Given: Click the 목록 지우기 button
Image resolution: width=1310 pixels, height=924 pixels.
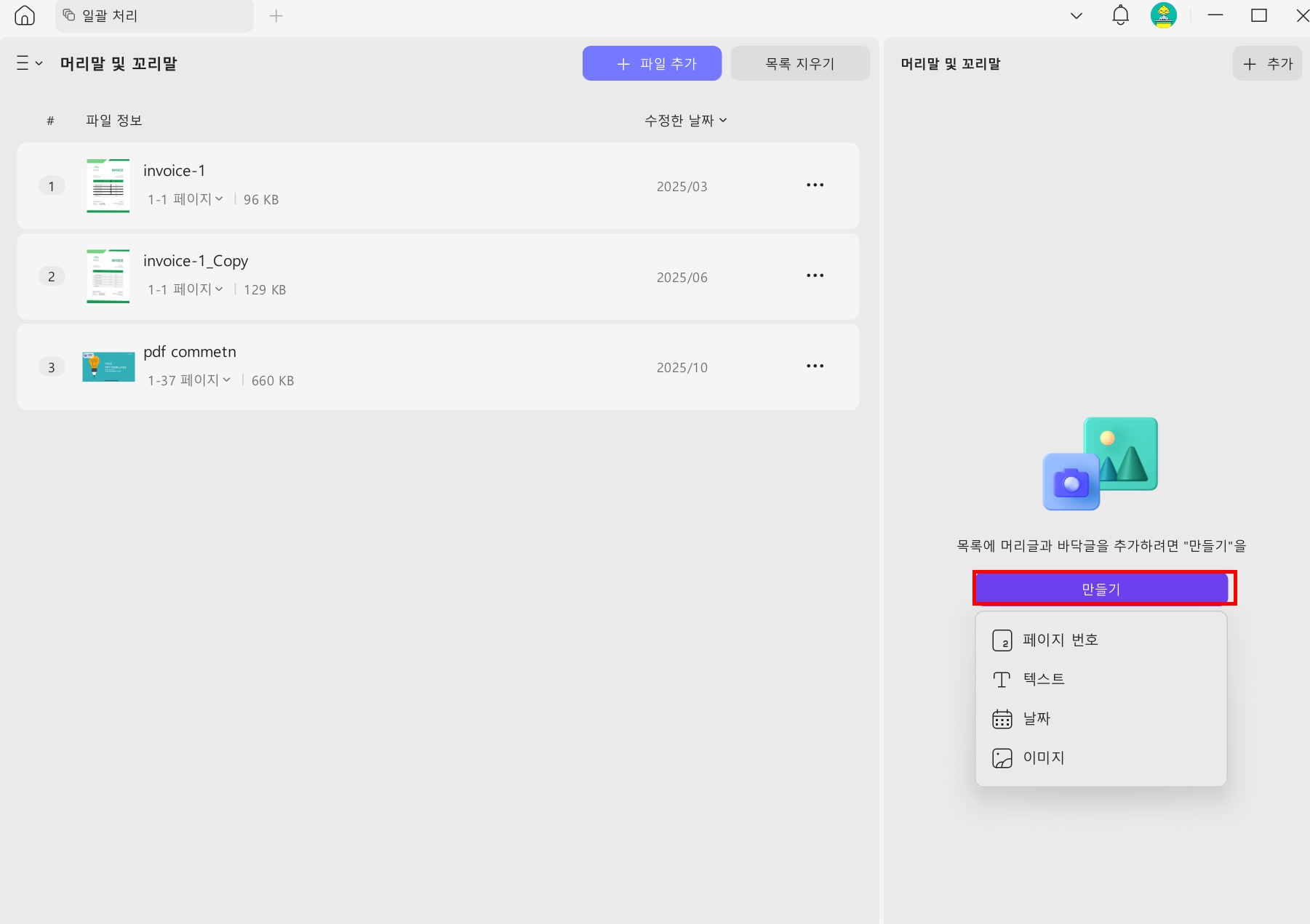Looking at the screenshot, I should tap(800, 63).
